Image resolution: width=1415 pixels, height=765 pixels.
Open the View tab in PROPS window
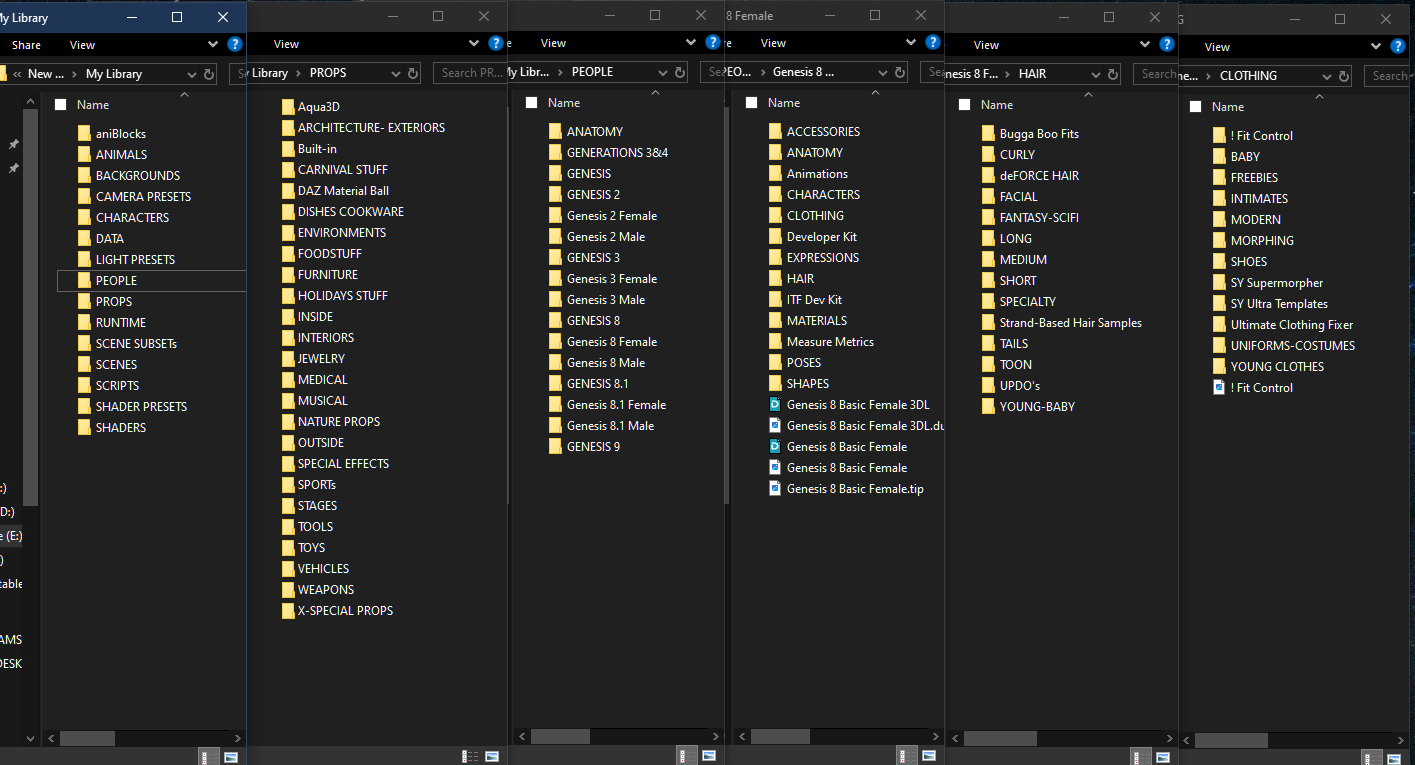pyautogui.click(x=287, y=44)
